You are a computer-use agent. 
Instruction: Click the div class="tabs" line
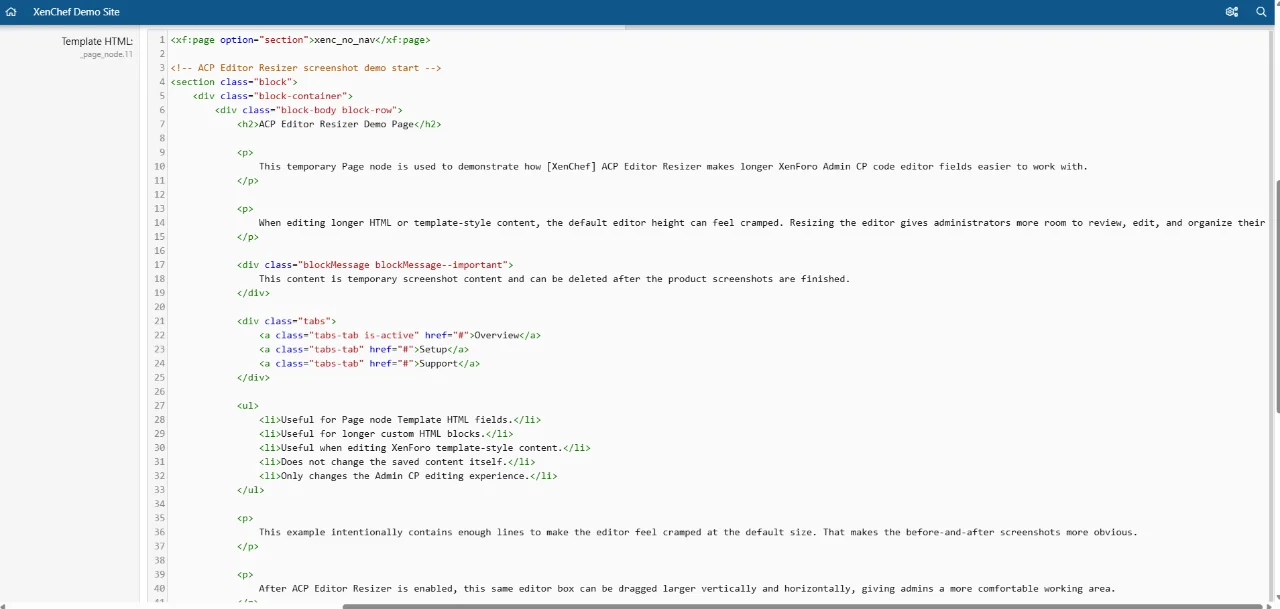pos(287,321)
